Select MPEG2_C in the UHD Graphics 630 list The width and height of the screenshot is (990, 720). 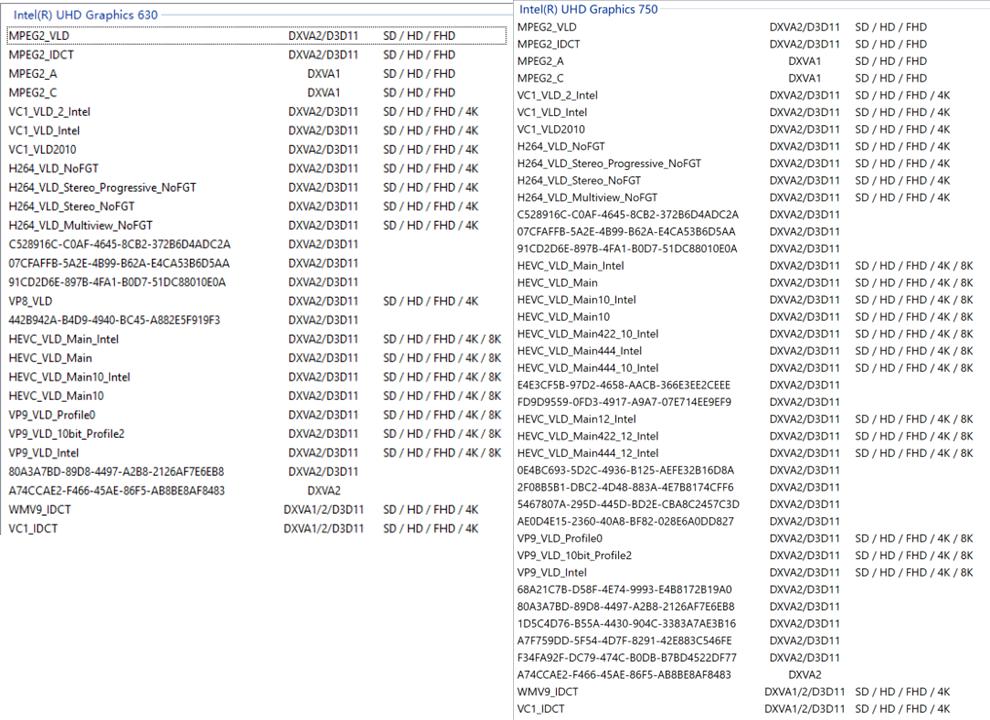click(257, 93)
